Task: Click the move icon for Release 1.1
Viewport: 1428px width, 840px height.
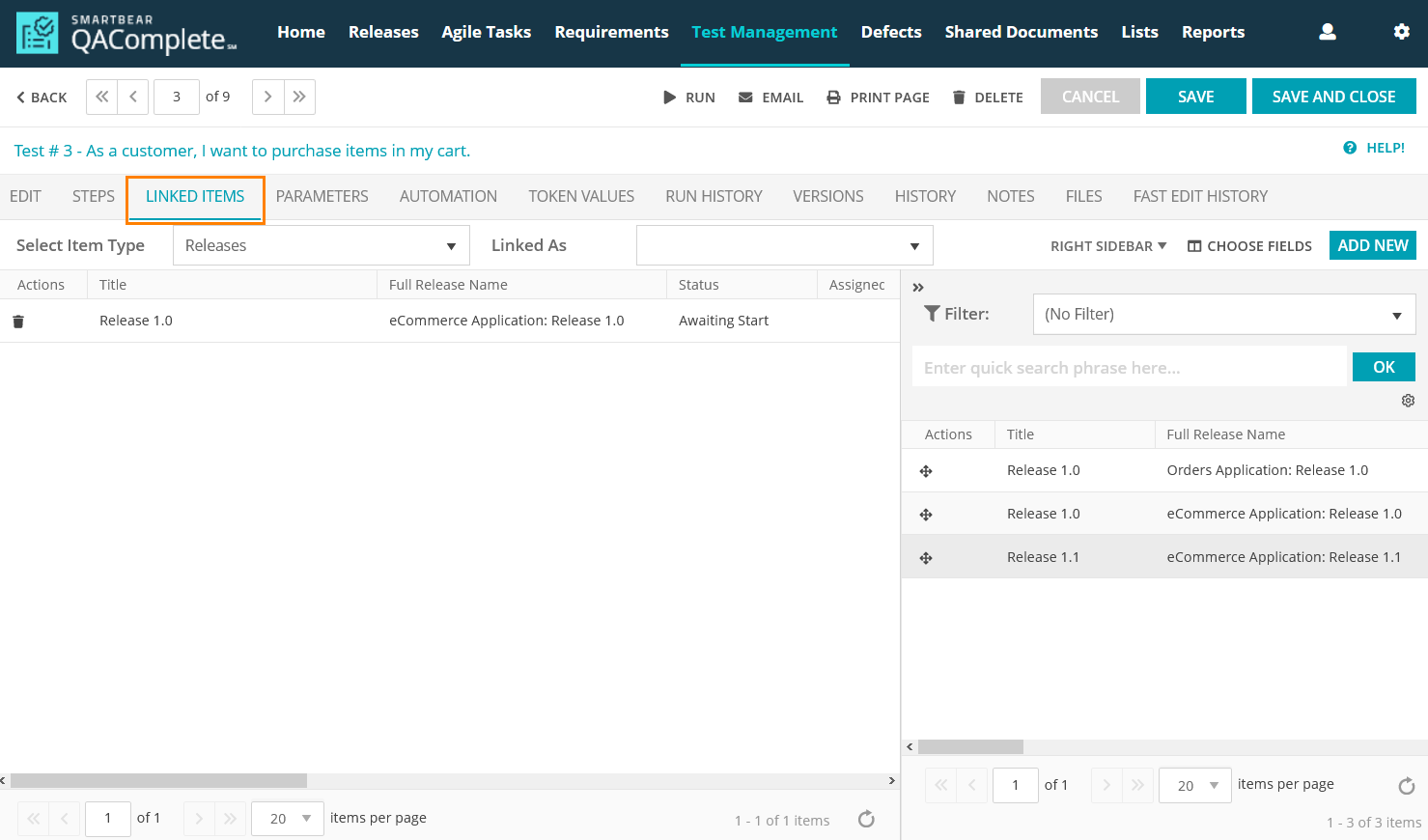Action: (x=926, y=558)
